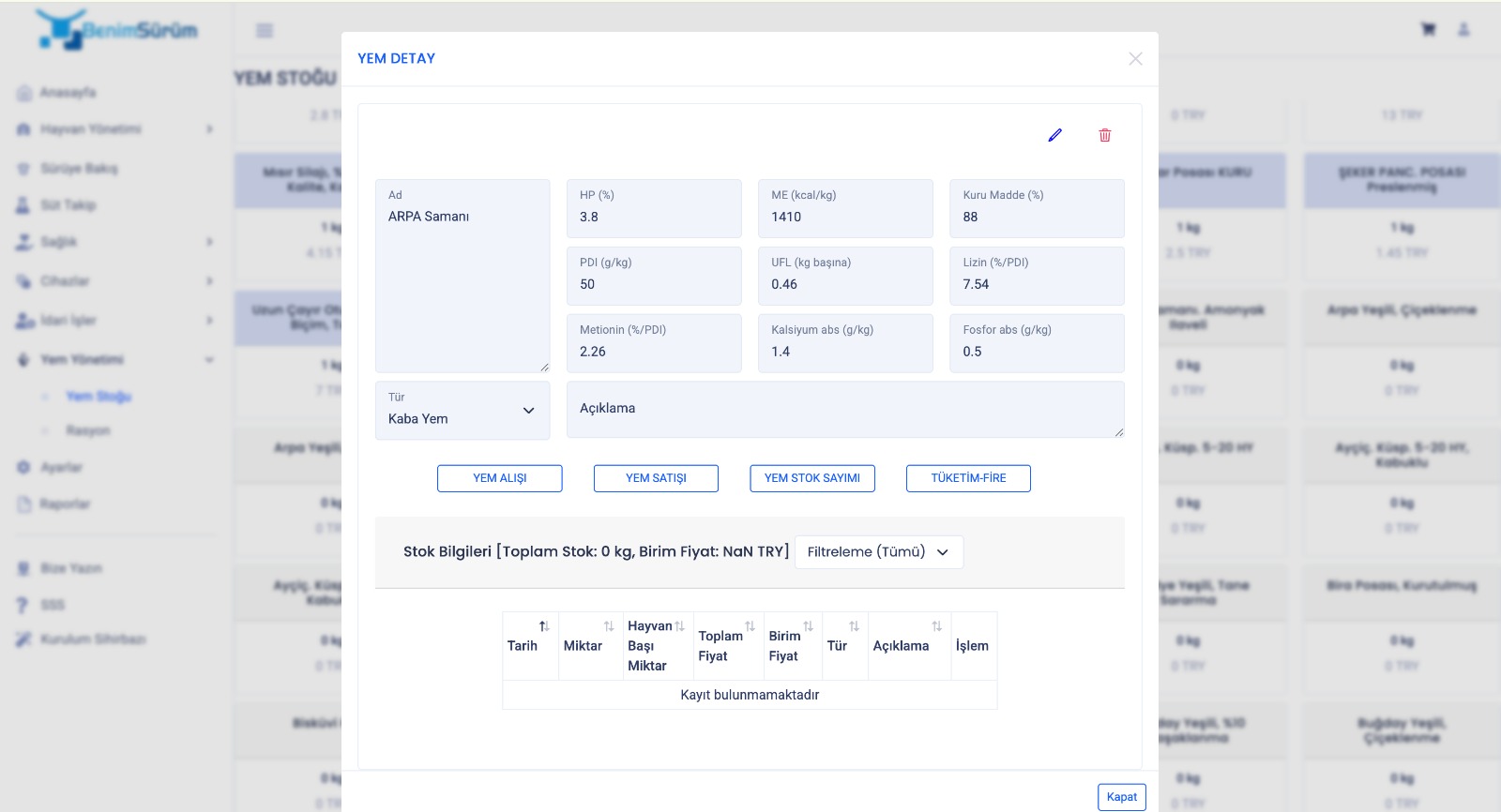The width and height of the screenshot is (1501, 812).
Task: Sort table by Tarih column arrows
Action: point(544,626)
